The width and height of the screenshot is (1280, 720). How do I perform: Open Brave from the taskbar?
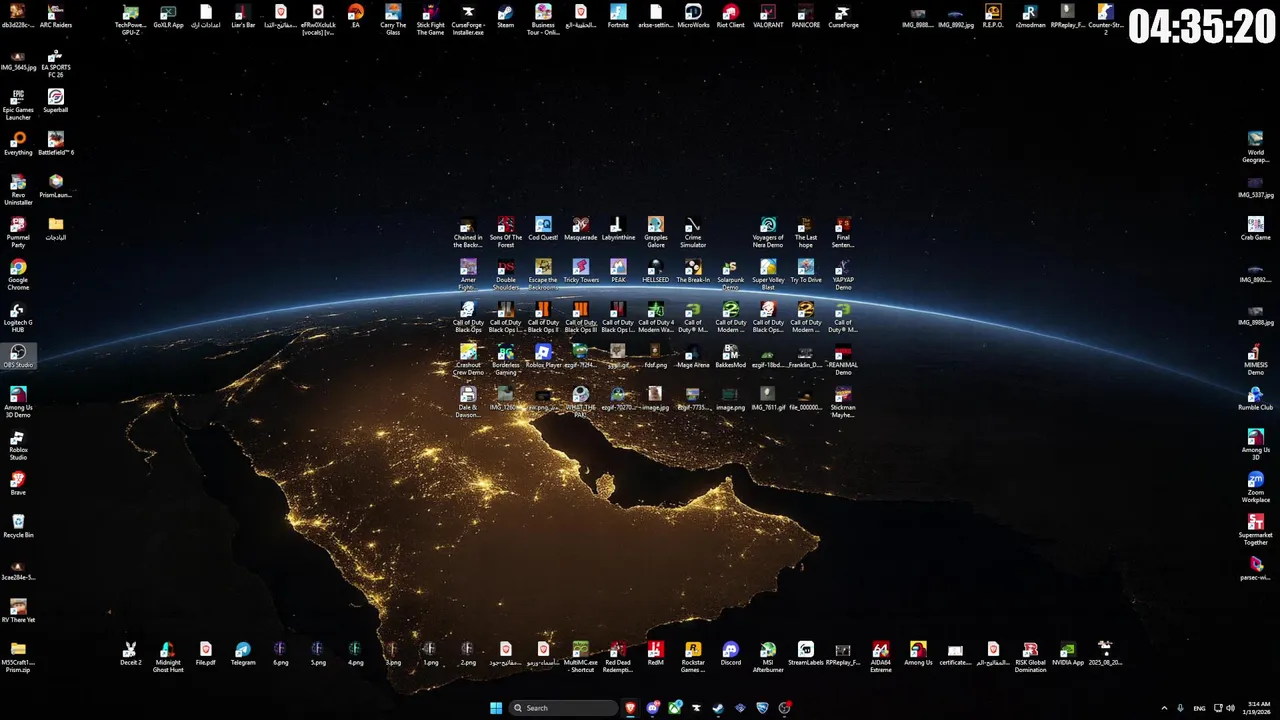[631, 708]
